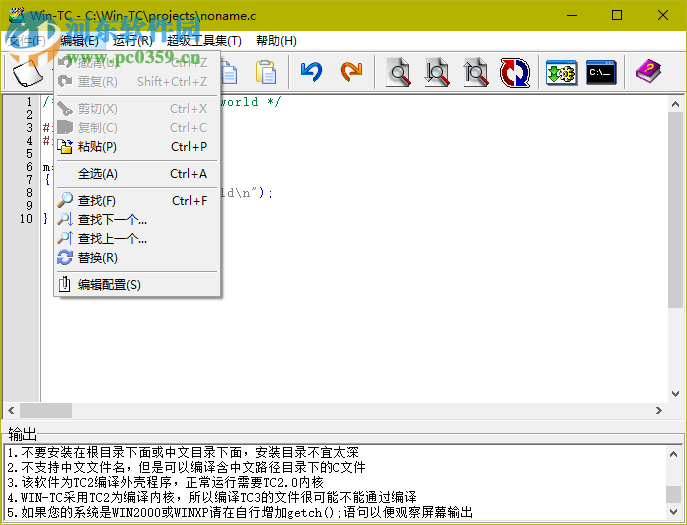Image resolution: width=687 pixels, height=525 pixels.
Task: Open the 文件(F) menu
Action: tap(27, 41)
